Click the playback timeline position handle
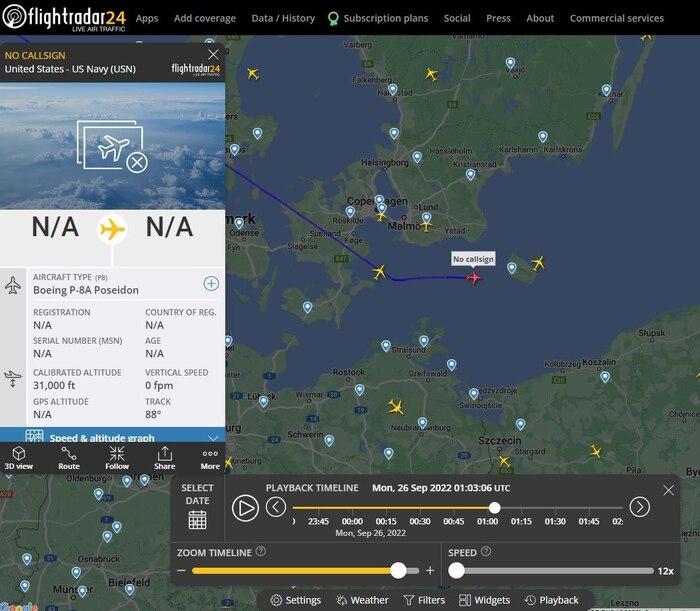Image resolution: width=700 pixels, height=611 pixels. click(494, 508)
